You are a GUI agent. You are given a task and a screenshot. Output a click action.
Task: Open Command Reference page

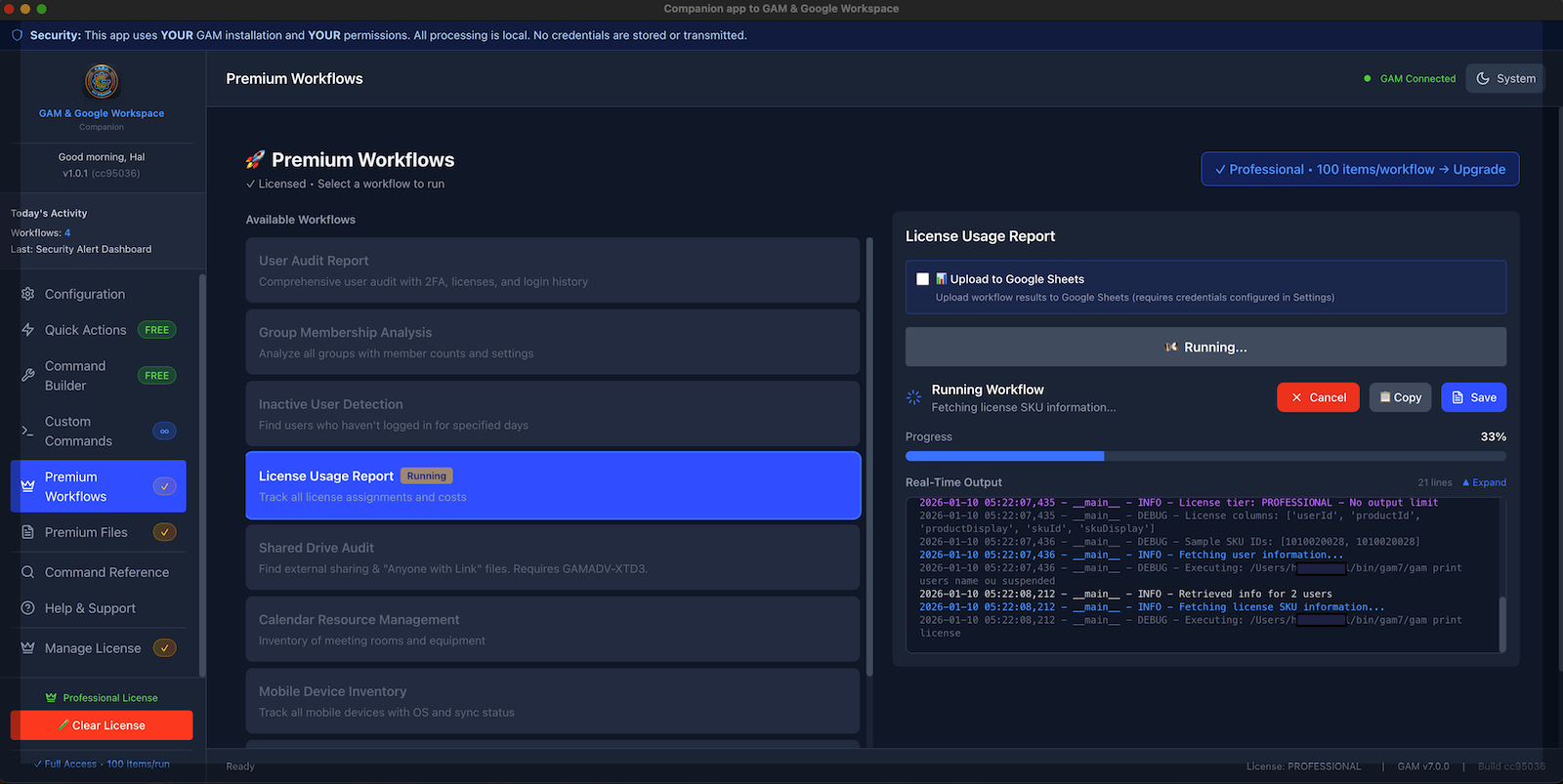(98, 572)
